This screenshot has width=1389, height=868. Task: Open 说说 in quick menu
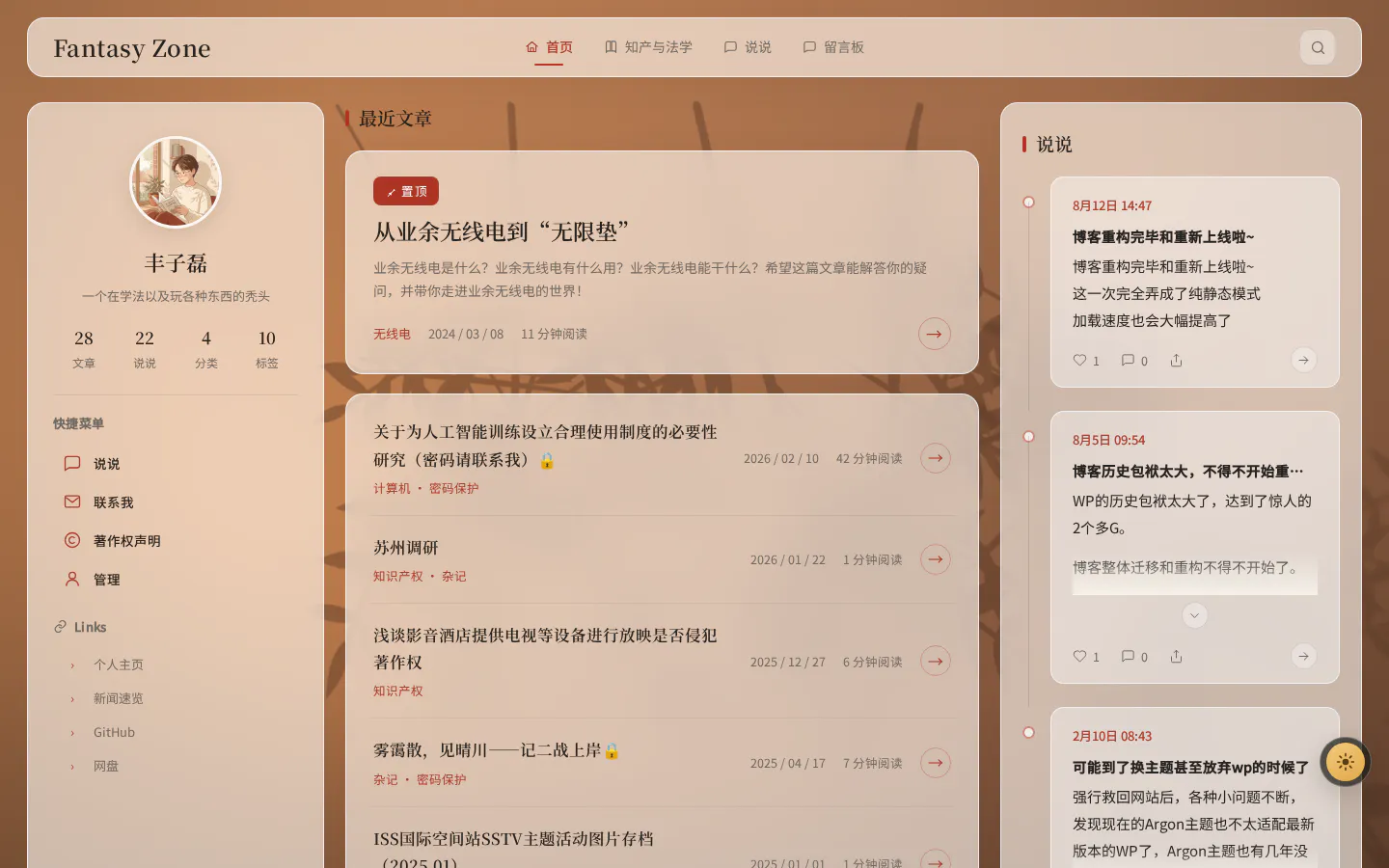[176, 464]
